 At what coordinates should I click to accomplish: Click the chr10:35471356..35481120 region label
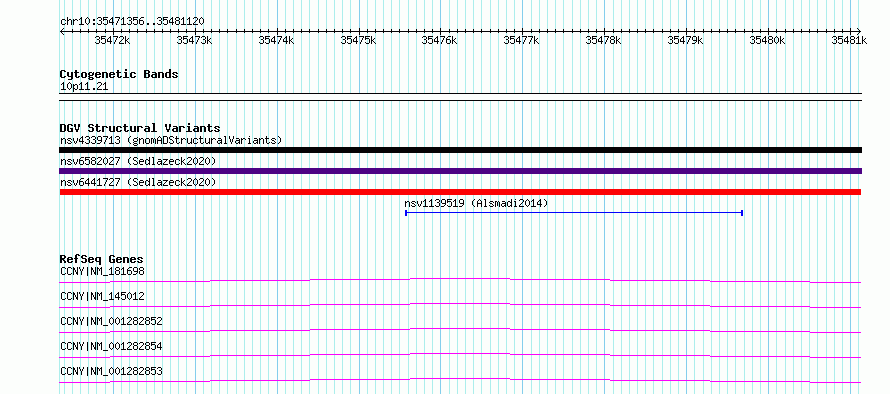(132, 21)
